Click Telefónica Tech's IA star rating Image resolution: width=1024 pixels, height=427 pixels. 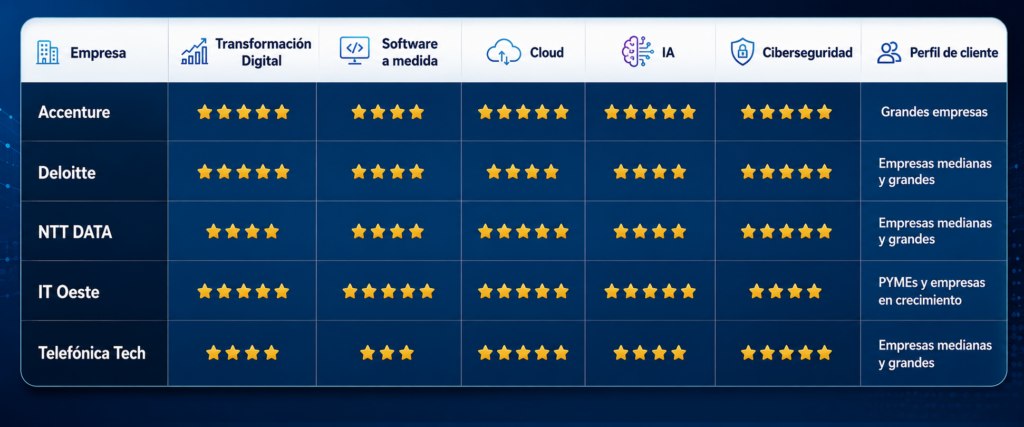(x=650, y=353)
